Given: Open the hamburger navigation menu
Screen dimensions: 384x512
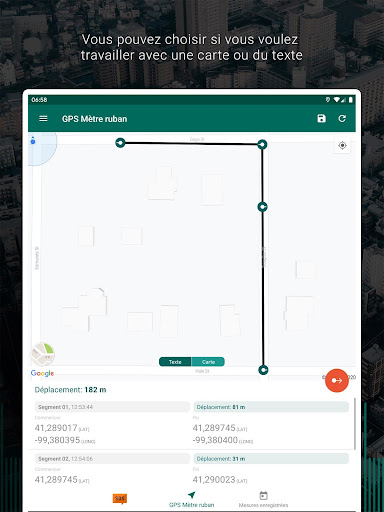Looking at the screenshot, I should (x=43, y=119).
